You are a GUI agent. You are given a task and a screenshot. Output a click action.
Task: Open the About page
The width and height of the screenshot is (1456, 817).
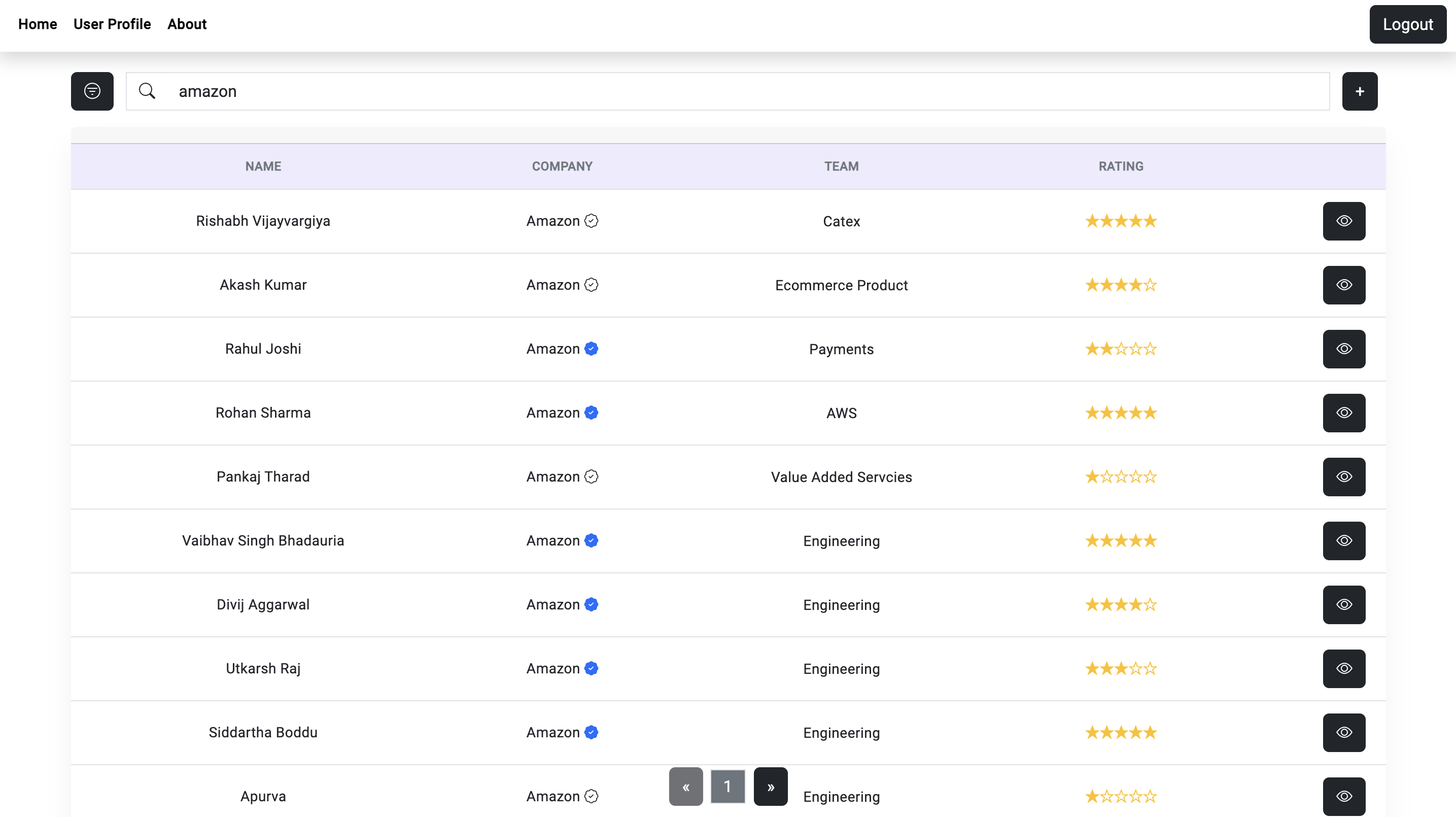[x=187, y=24]
